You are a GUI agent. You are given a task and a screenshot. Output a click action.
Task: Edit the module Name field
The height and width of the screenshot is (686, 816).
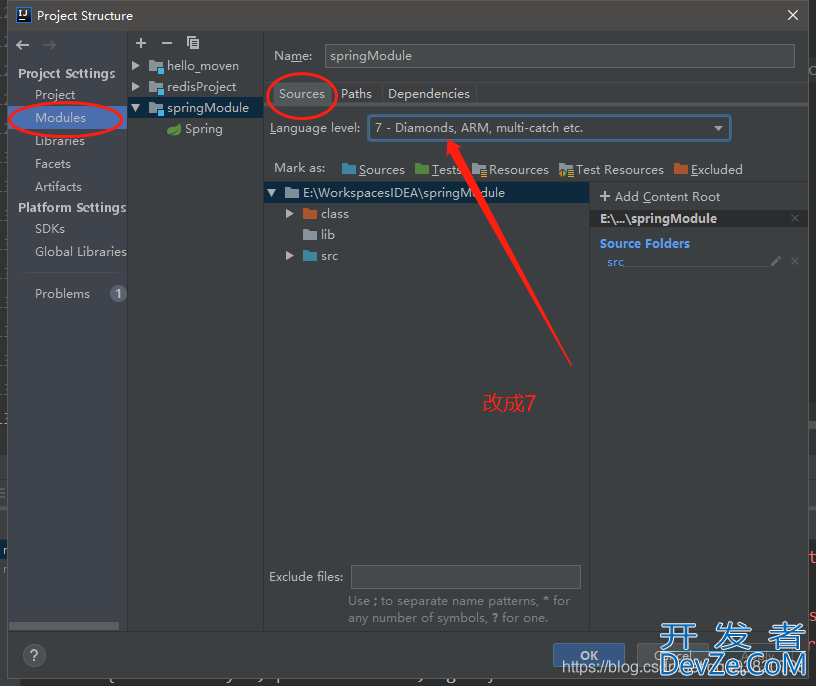point(559,56)
